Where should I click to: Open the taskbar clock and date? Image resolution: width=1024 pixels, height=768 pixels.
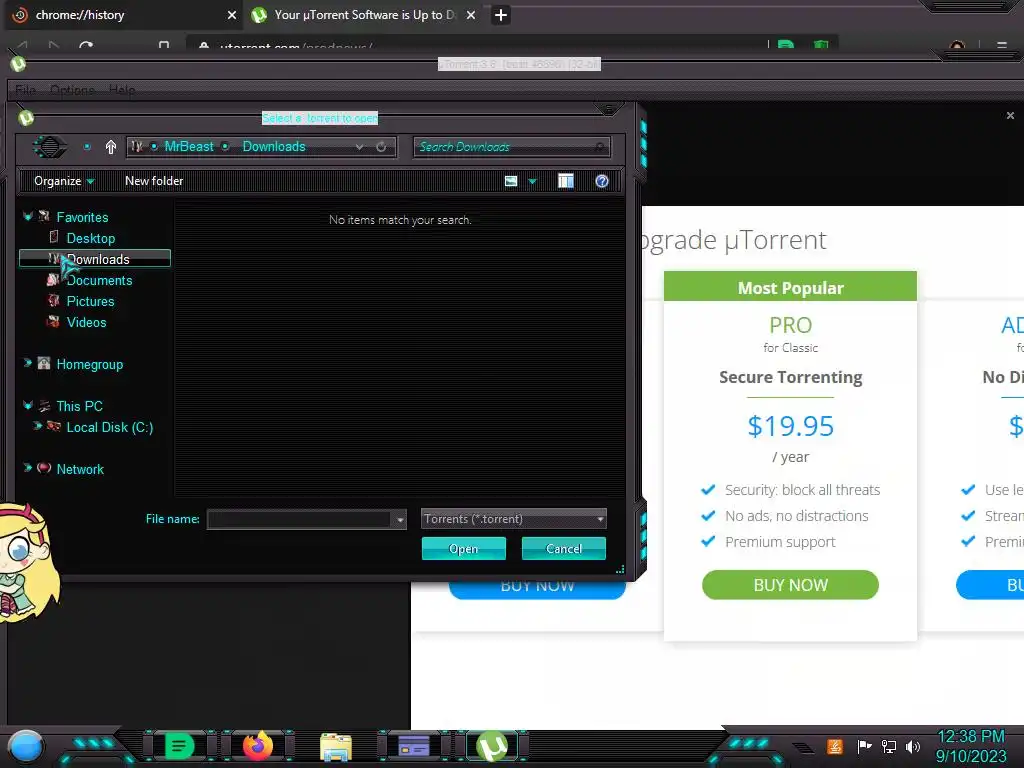coord(971,746)
